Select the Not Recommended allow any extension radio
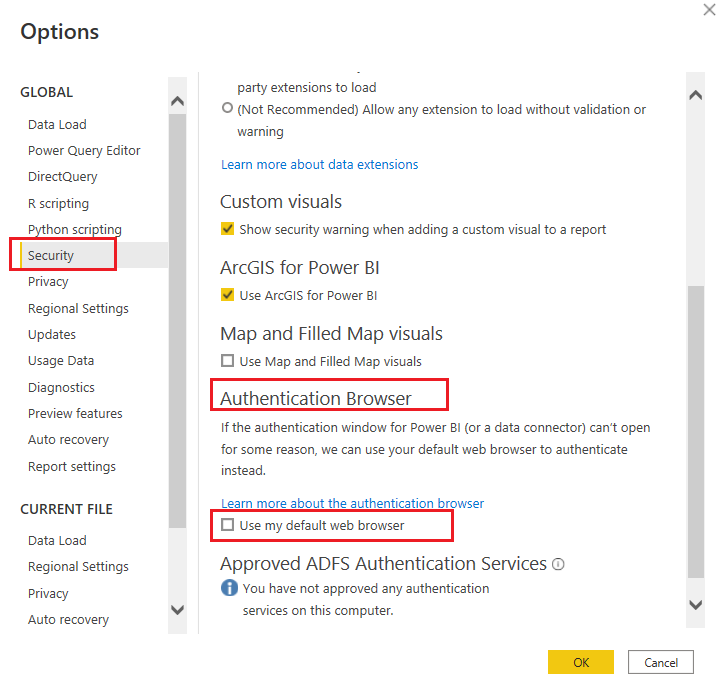The width and height of the screenshot is (718, 678). point(227,108)
